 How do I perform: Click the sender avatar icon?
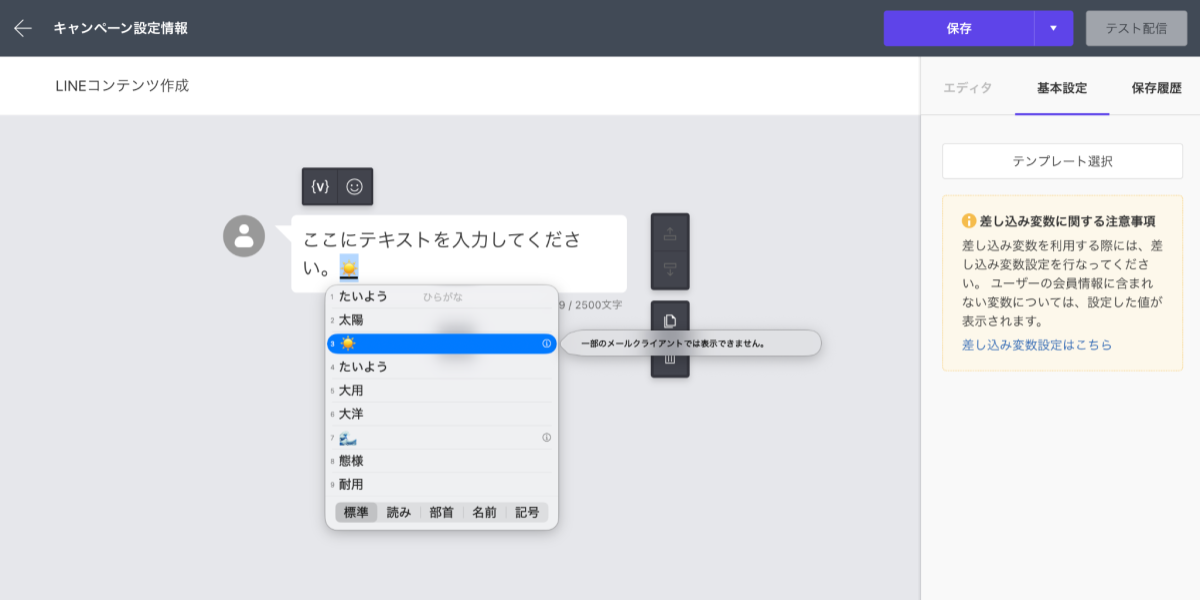click(x=244, y=236)
